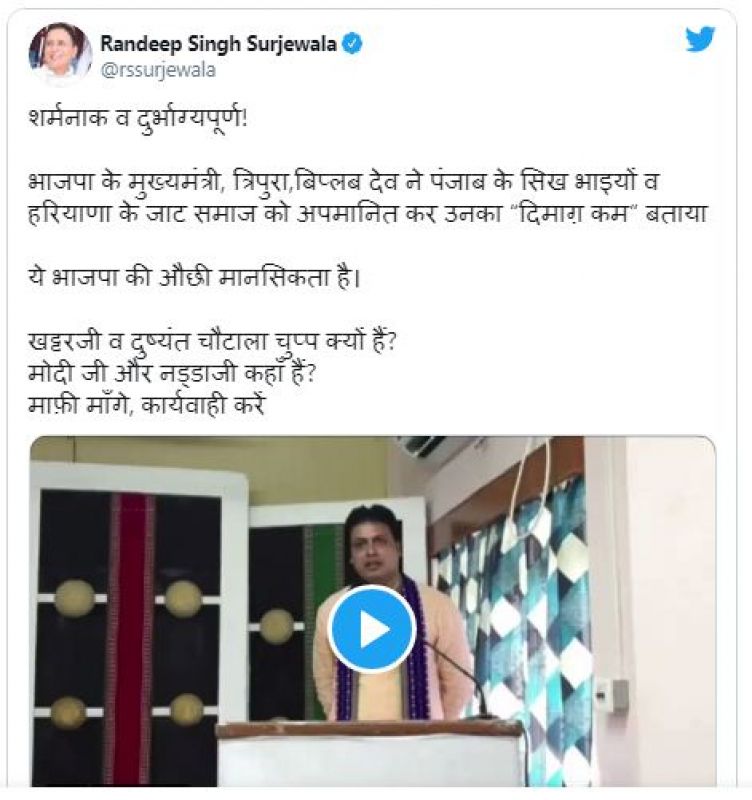Click the wooden podium in the video

point(371,754)
